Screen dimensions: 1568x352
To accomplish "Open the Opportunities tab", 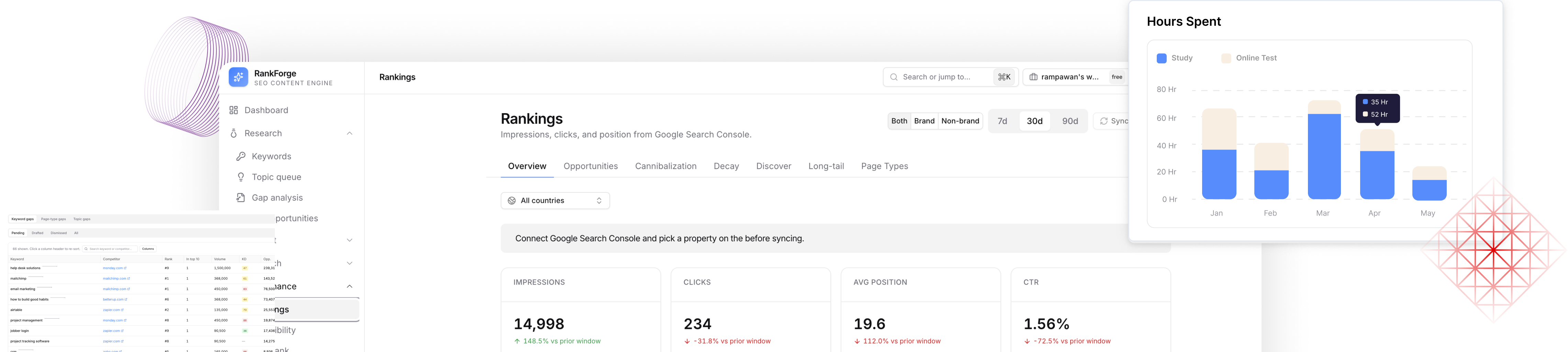I will tap(591, 166).
